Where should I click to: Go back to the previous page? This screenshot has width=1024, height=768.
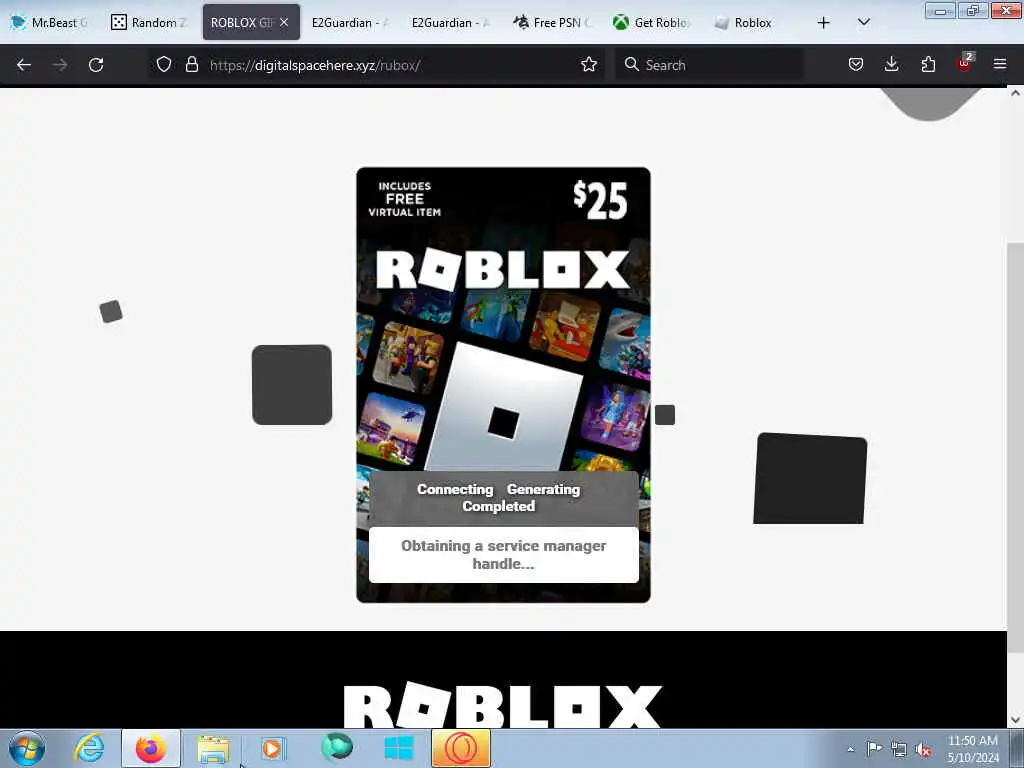coord(24,65)
